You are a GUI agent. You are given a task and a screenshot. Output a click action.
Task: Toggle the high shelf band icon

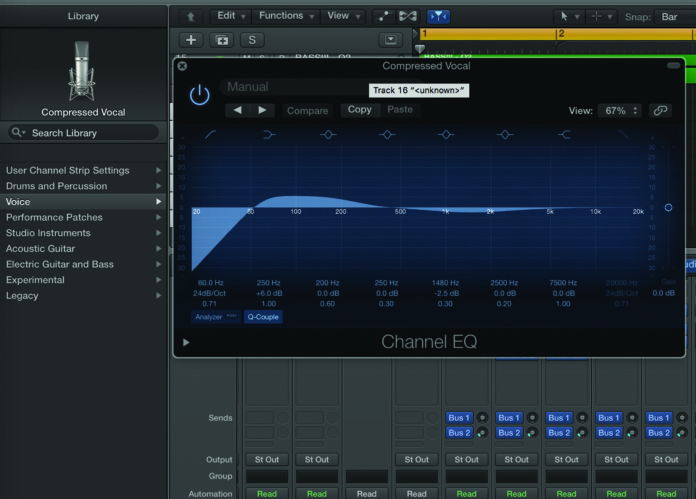point(564,135)
